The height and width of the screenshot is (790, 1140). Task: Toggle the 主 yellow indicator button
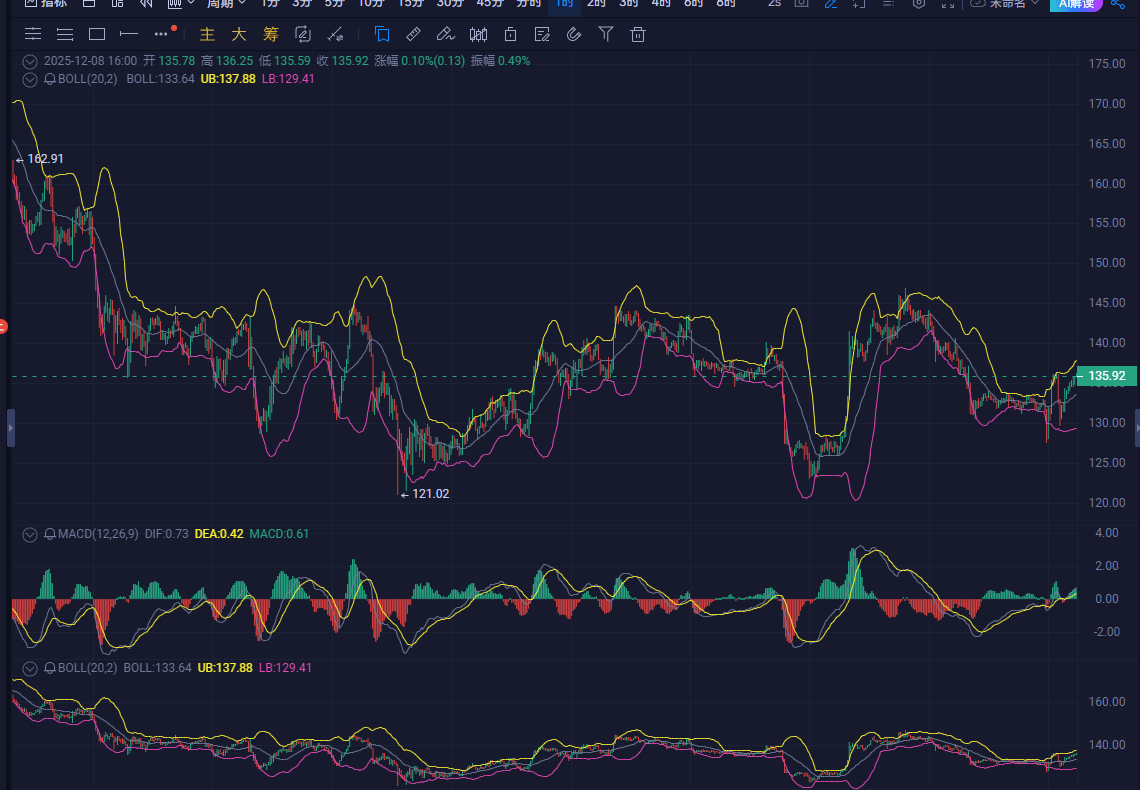[x=207, y=35]
